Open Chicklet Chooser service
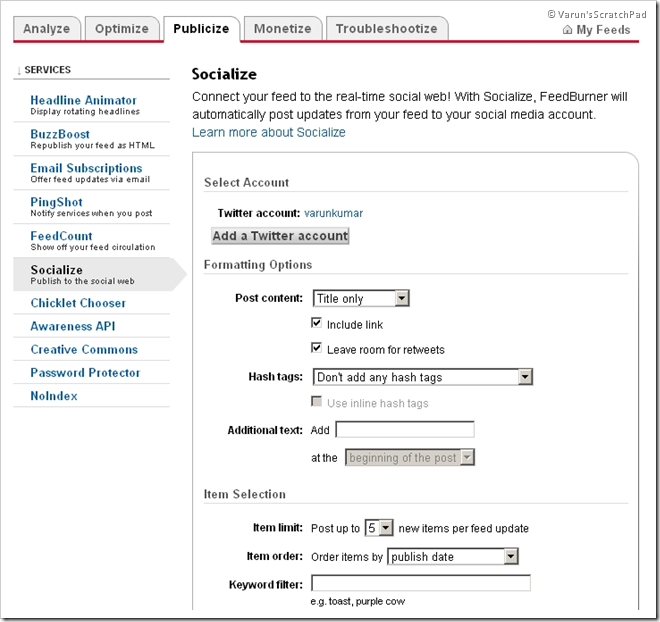Viewport: 660px width, 622px height. pyautogui.click(x=78, y=303)
